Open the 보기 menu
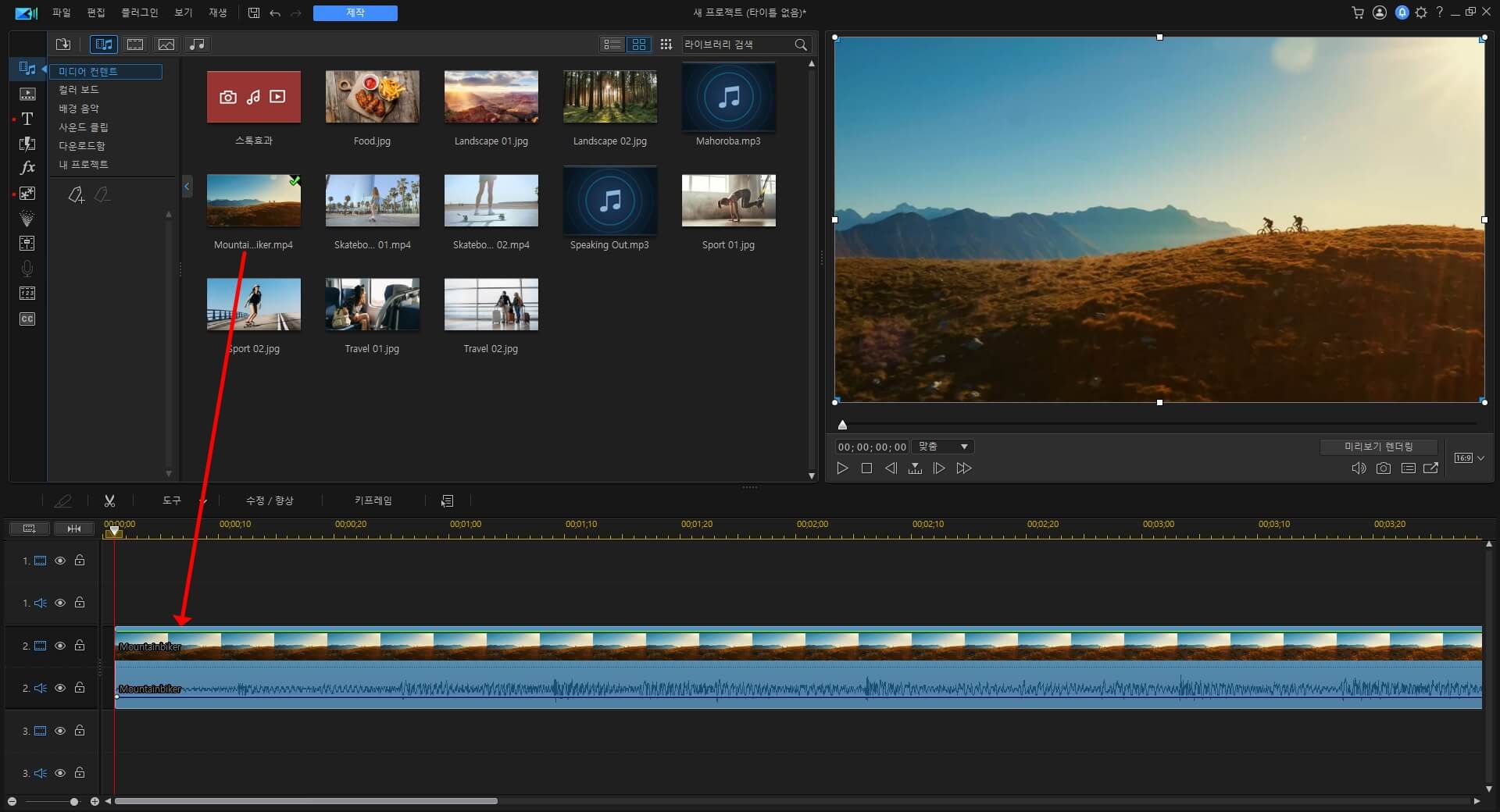Viewport: 1500px width, 812px height. pyautogui.click(x=183, y=12)
